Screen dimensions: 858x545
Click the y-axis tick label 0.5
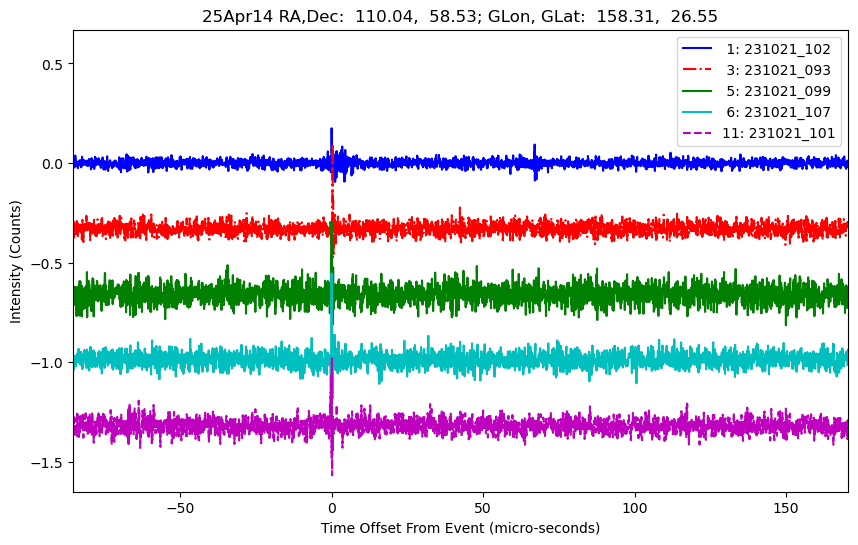pyautogui.click(x=53, y=65)
